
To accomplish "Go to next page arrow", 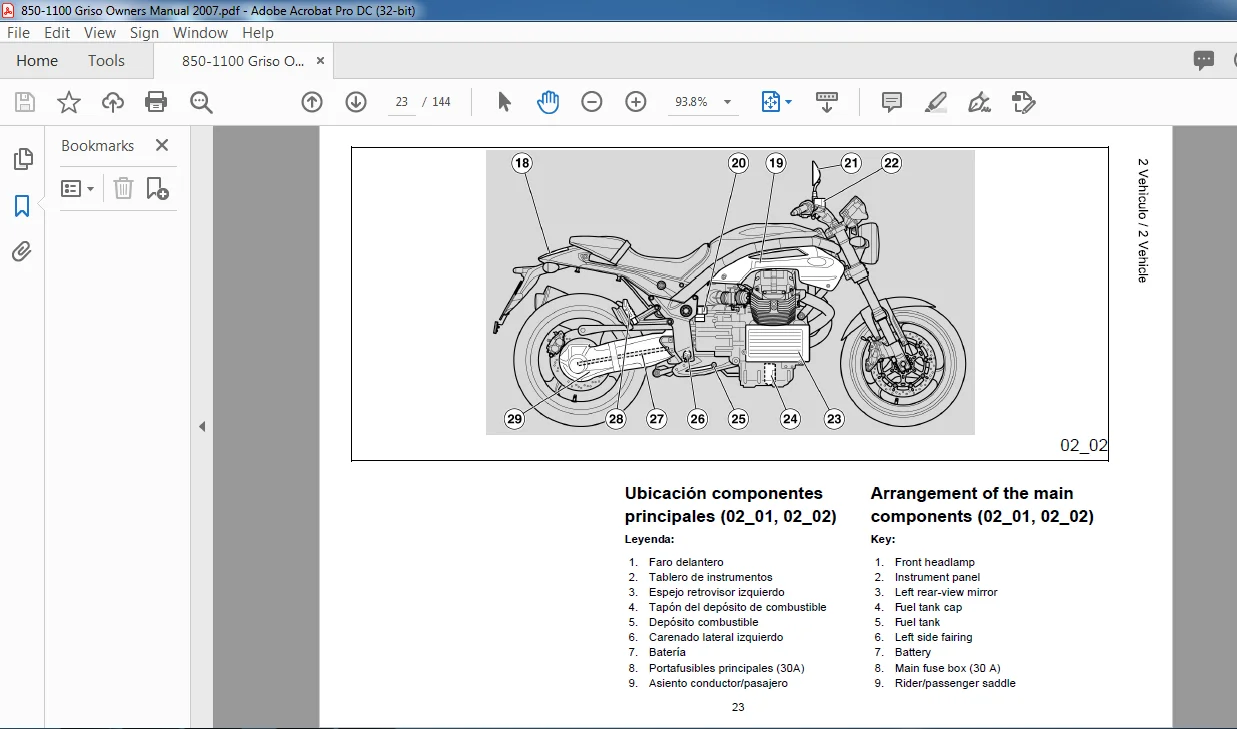I will point(356,102).
